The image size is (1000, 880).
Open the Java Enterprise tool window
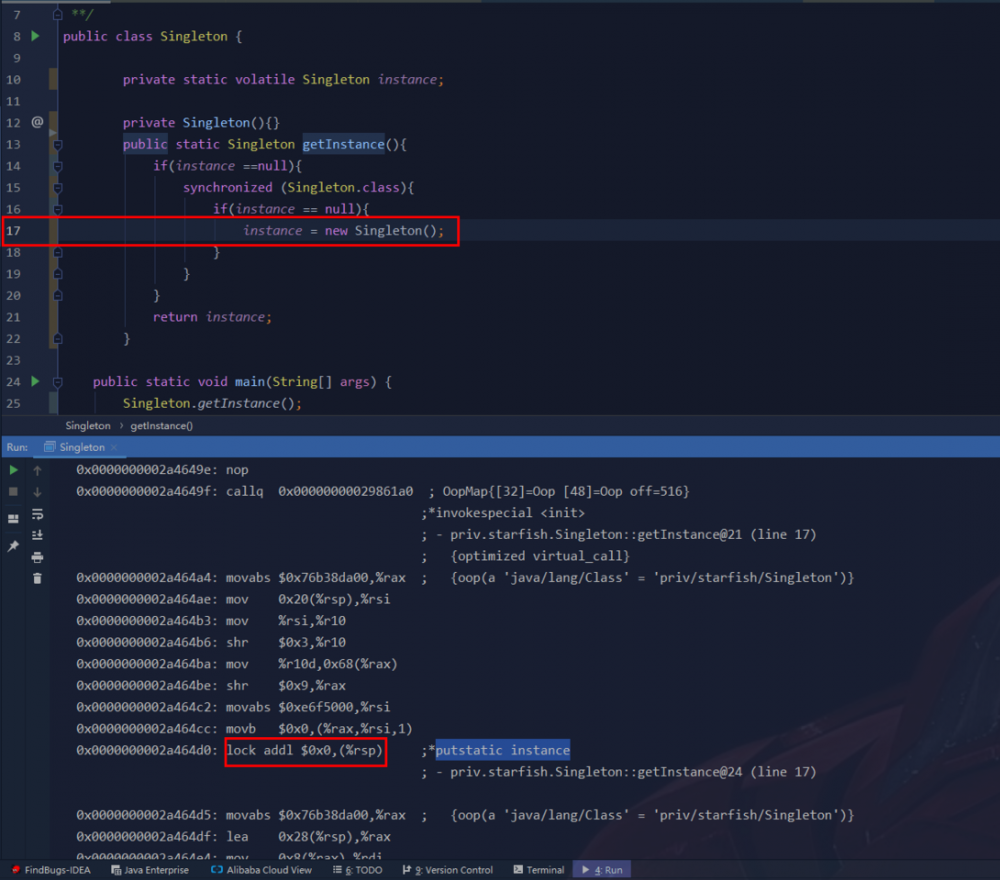(150, 870)
